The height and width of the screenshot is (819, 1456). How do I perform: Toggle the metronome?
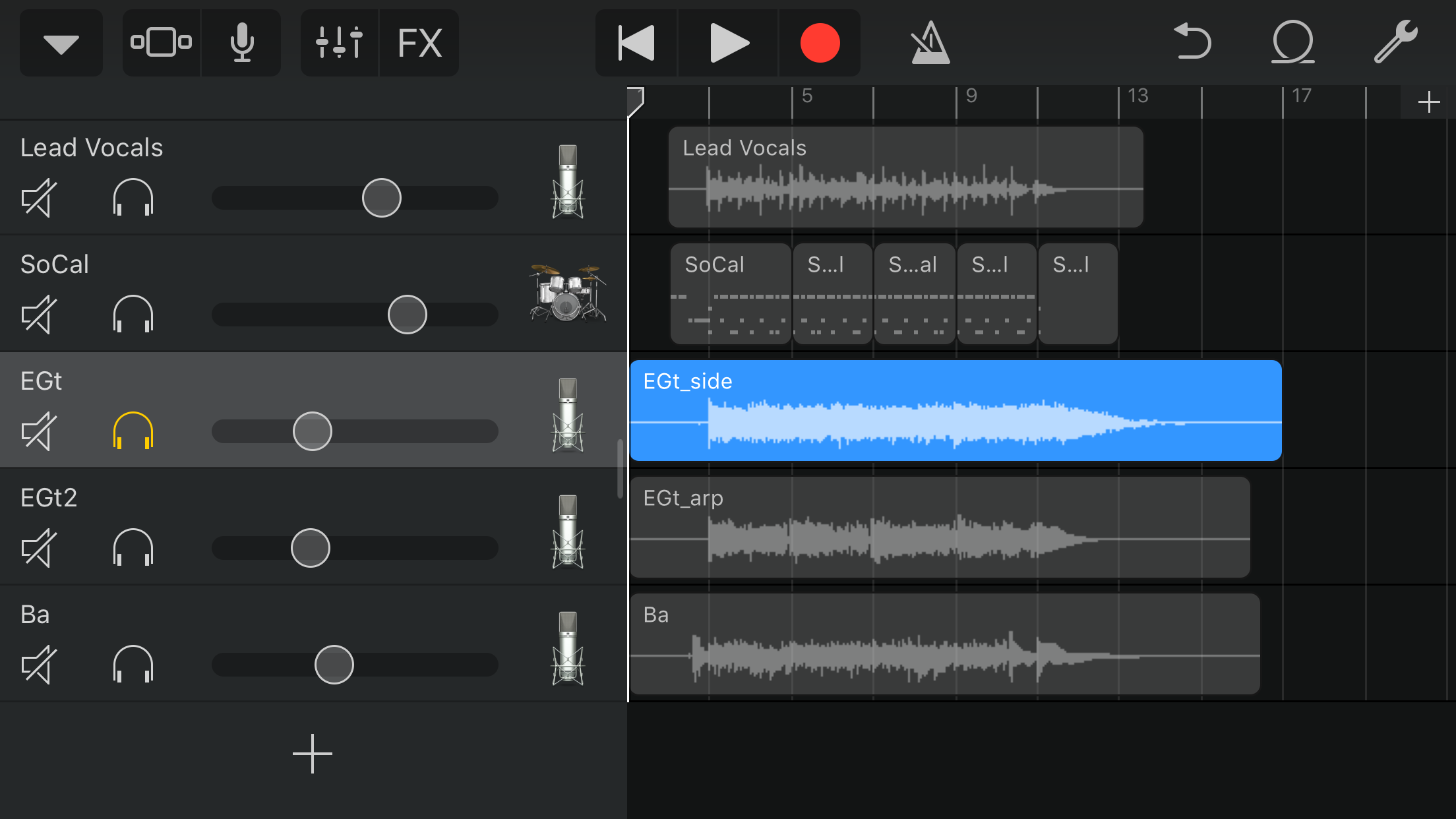(930, 43)
